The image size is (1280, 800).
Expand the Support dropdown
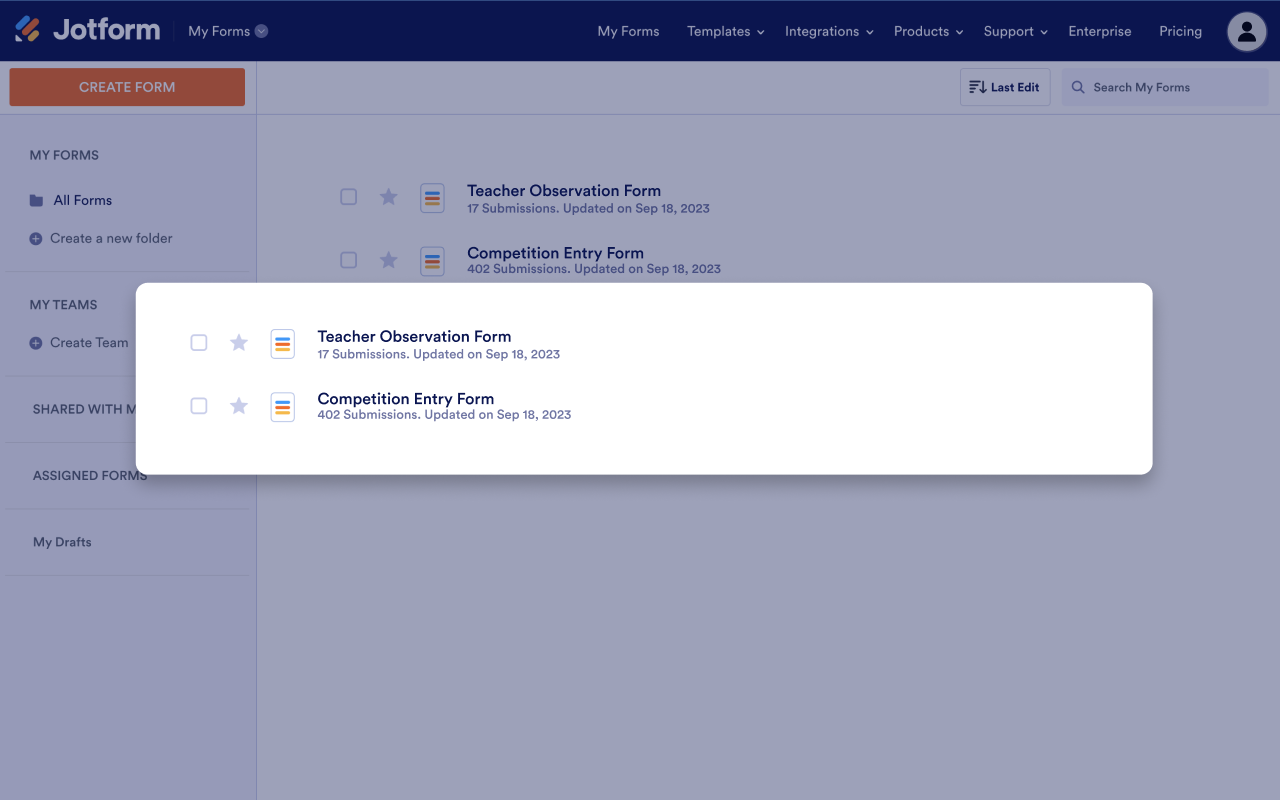click(x=1015, y=31)
